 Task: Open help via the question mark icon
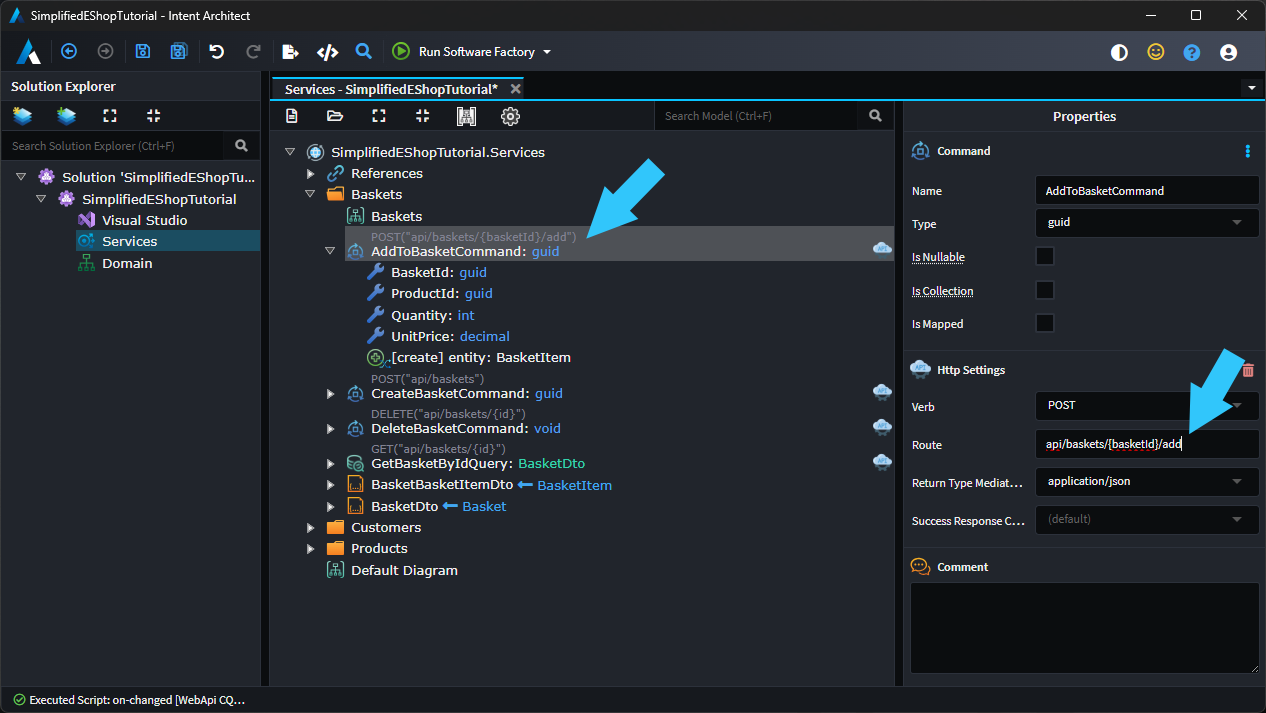coord(1192,52)
